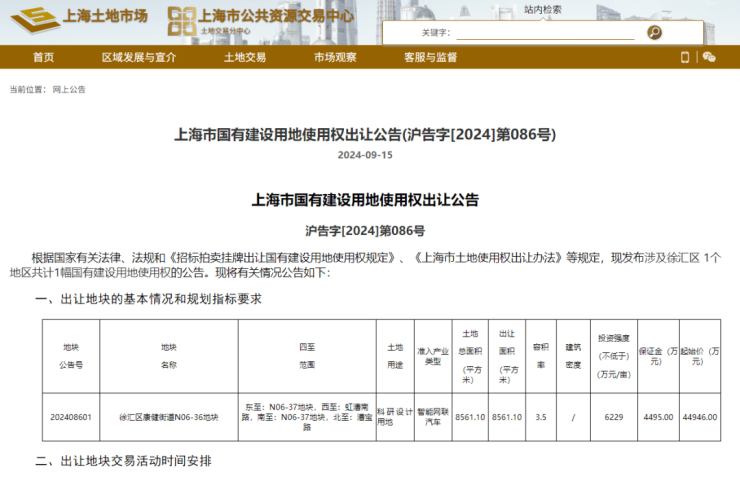
Task: Open the mobile phone version icon
Action: click(x=685, y=57)
